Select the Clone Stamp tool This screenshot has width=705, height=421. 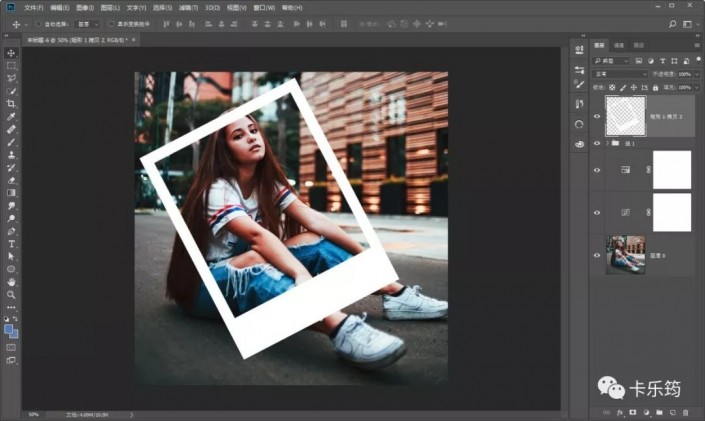pyautogui.click(x=11, y=155)
